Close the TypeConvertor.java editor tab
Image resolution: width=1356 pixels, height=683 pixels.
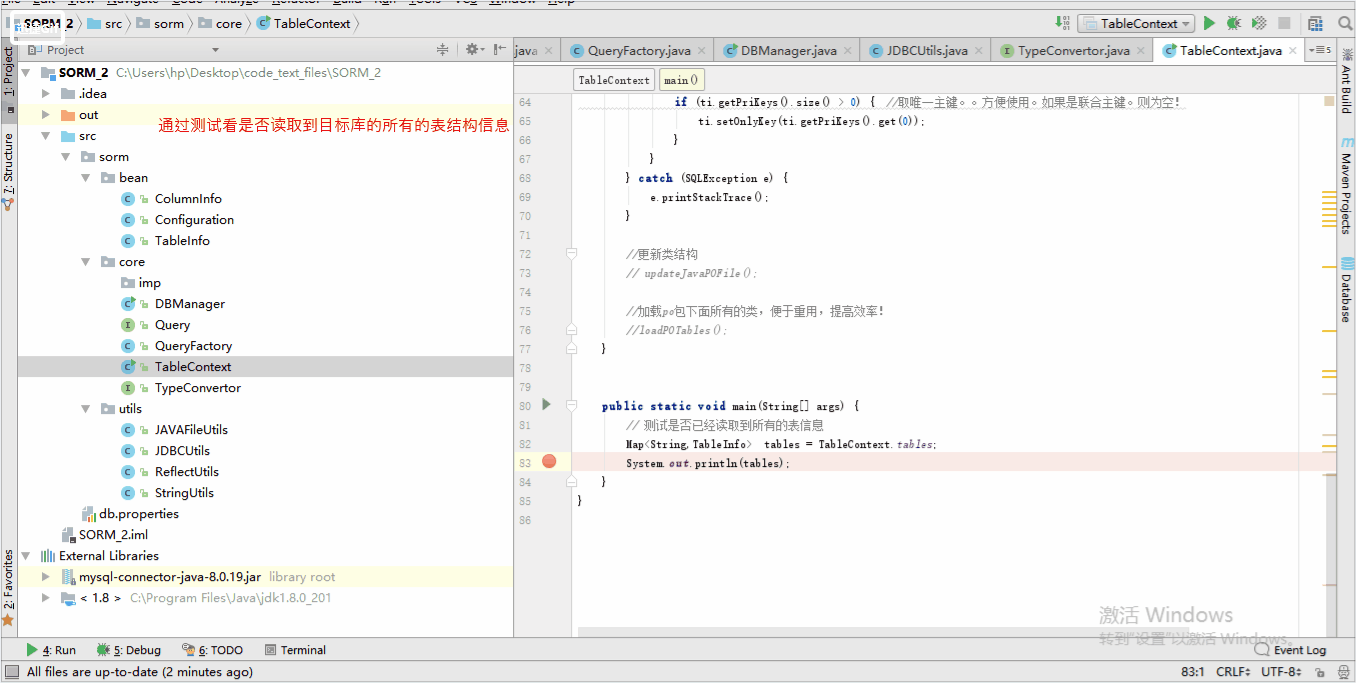pos(1141,51)
